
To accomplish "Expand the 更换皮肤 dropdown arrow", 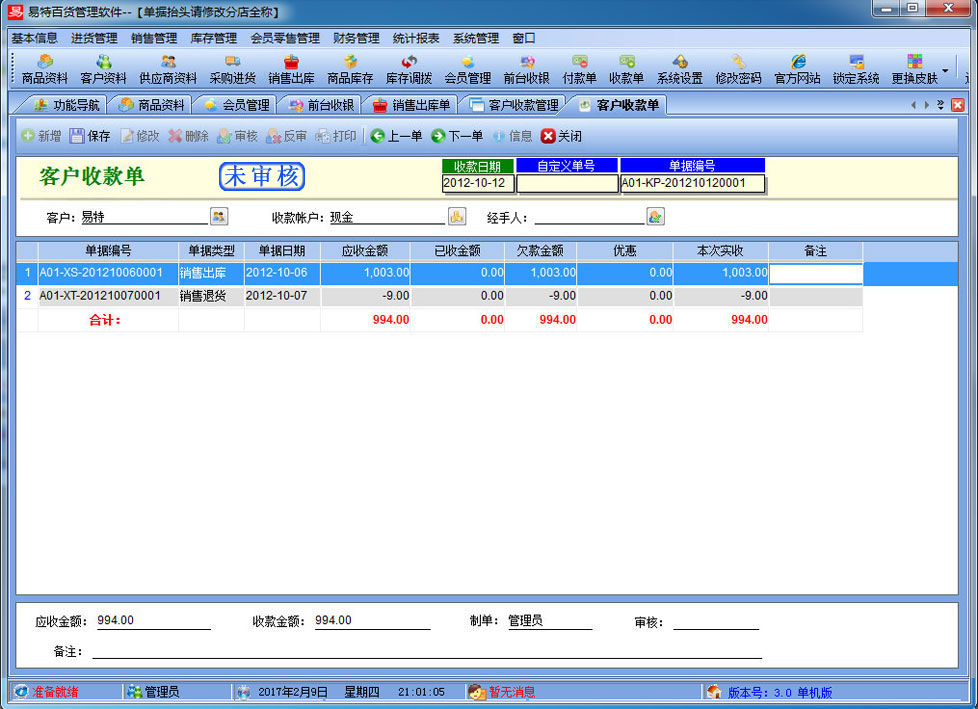I will tap(946, 71).
